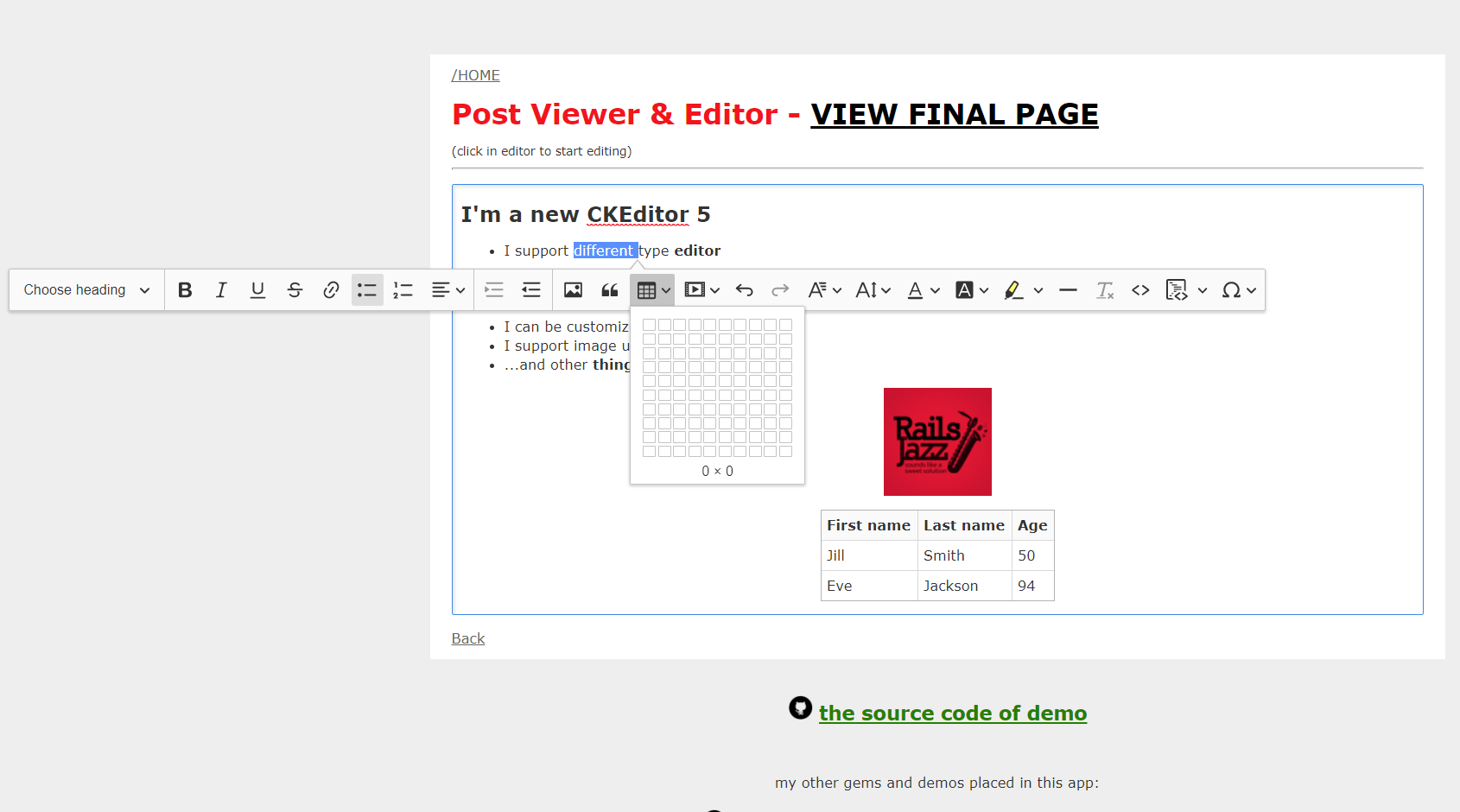Toggle the bulleted list button
1460x812 pixels.
pyautogui.click(x=367, y=290)
